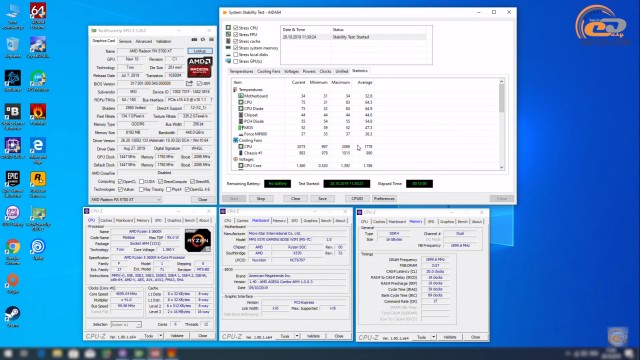Screen dimensions: 640x360
Task: Open the FPS Monitor desktop icon
Action: [x=38, y=80]
